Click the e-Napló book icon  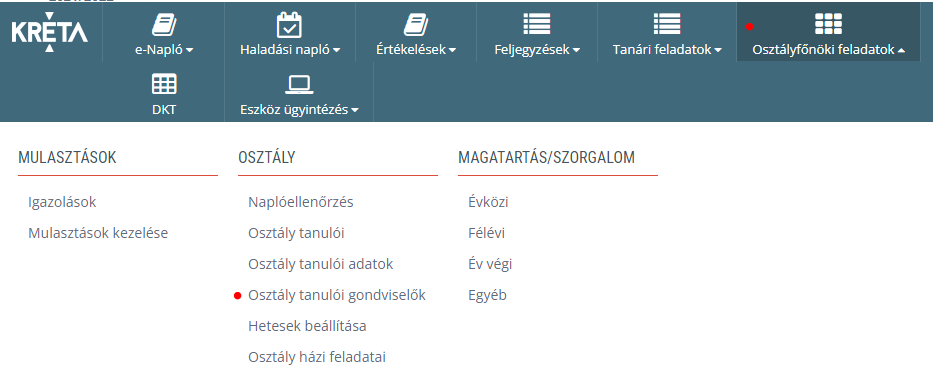tap(164, 25)
